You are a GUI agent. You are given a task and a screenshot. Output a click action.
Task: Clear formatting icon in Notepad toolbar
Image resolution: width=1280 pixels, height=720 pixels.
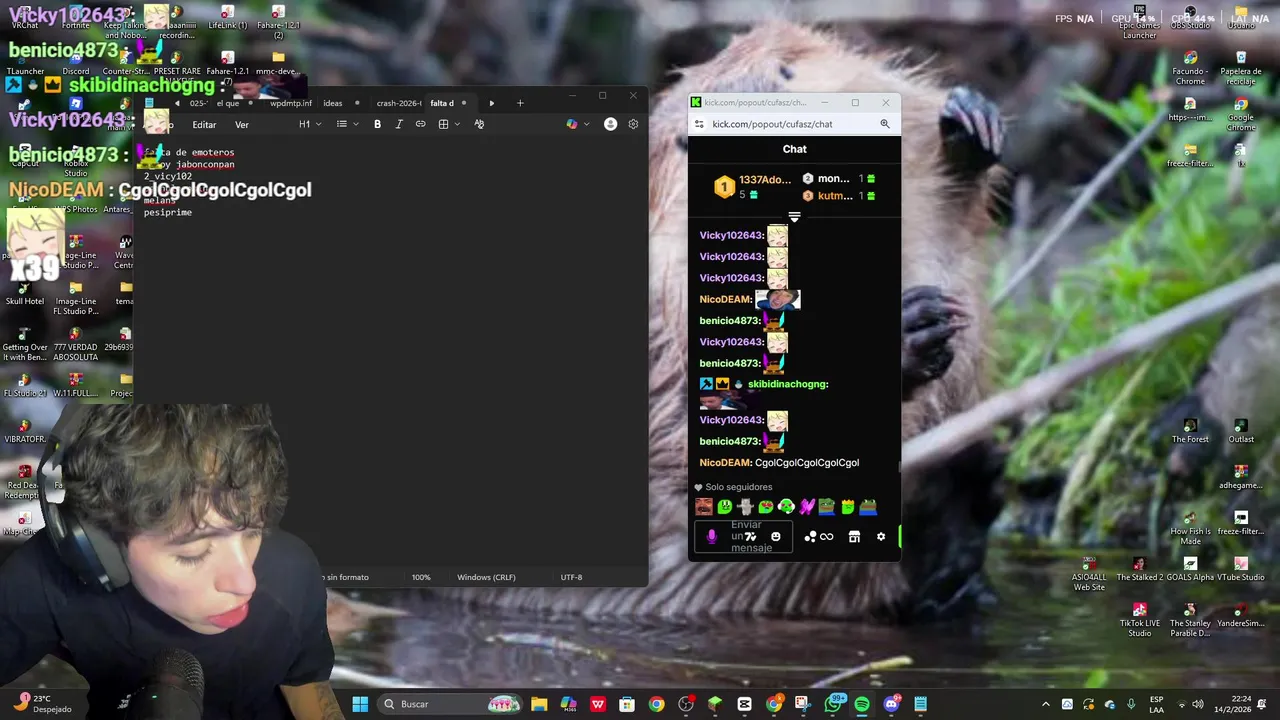[479, 124]
